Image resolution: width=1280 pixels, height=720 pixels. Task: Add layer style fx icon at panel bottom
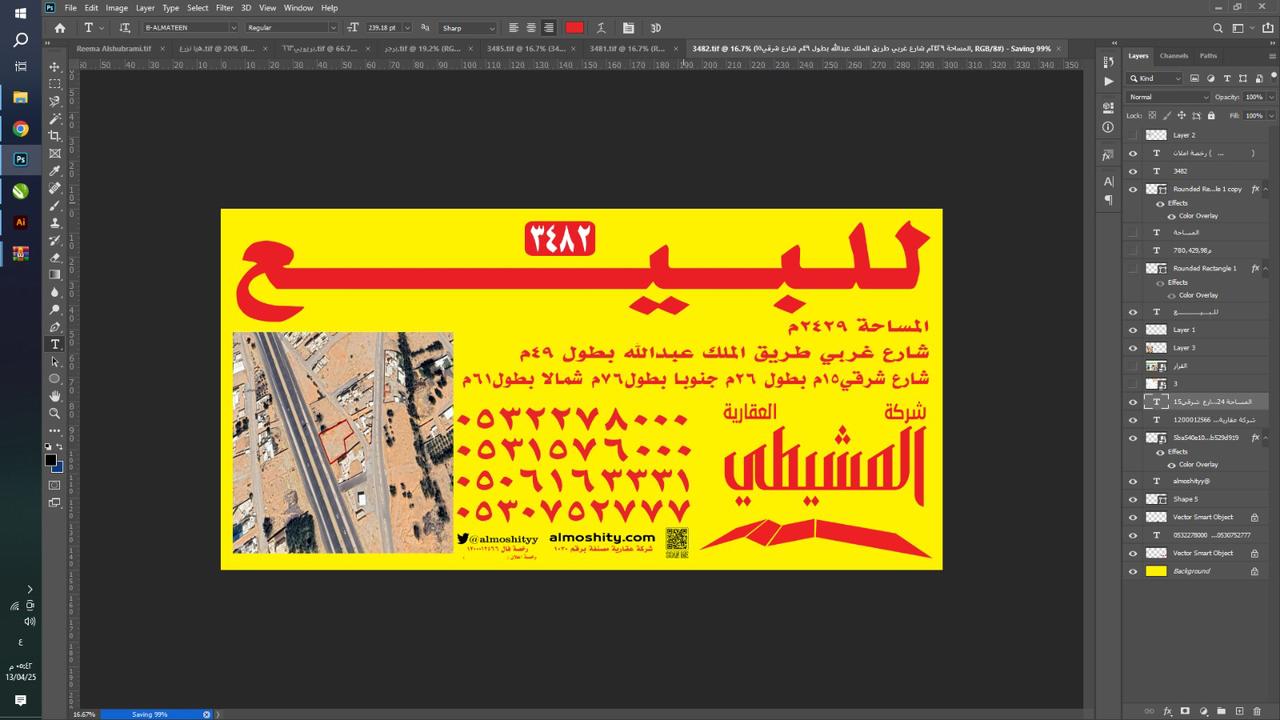1167,711
